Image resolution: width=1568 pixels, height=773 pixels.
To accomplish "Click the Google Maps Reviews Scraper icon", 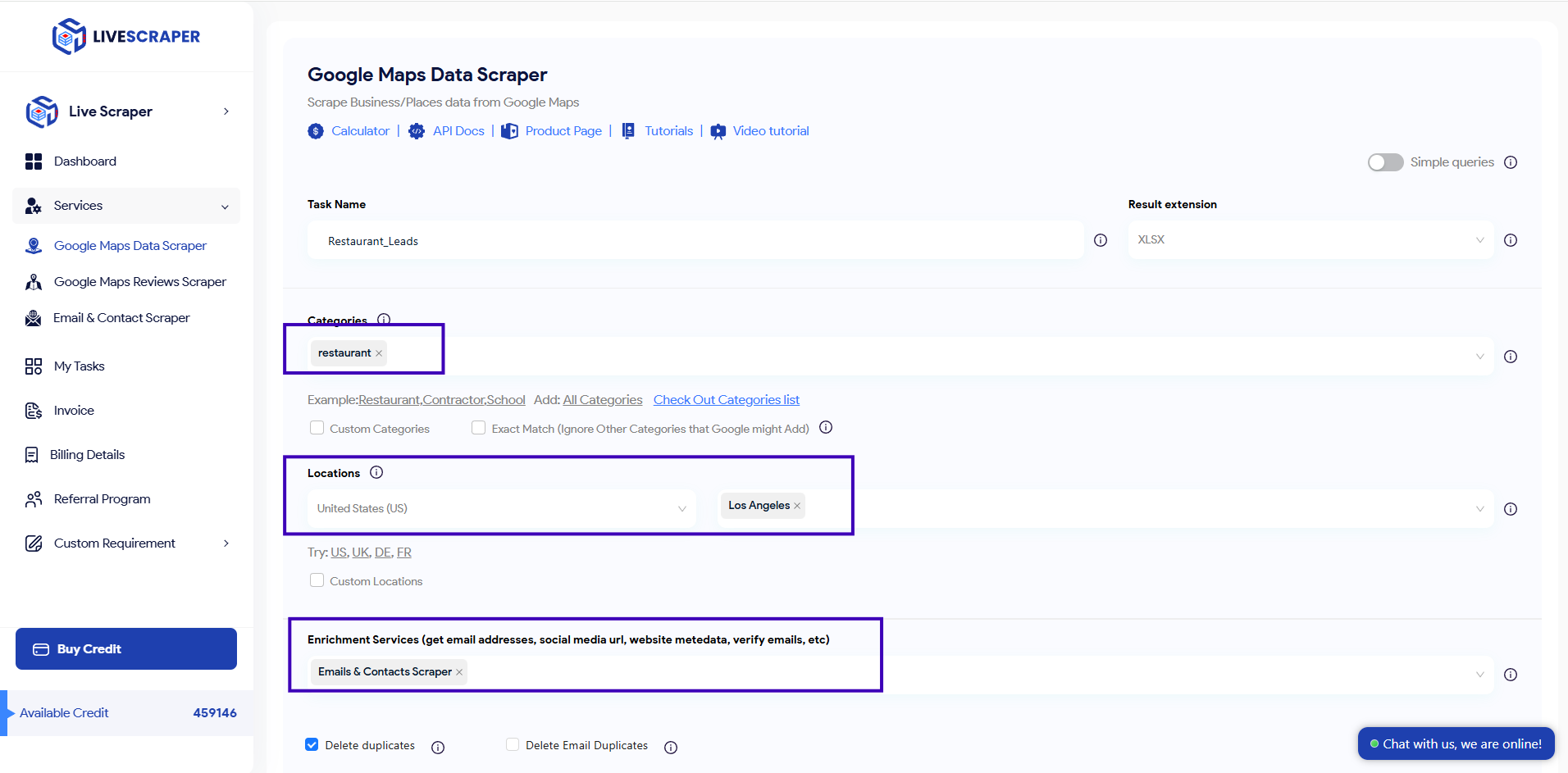I will point(34,282).
